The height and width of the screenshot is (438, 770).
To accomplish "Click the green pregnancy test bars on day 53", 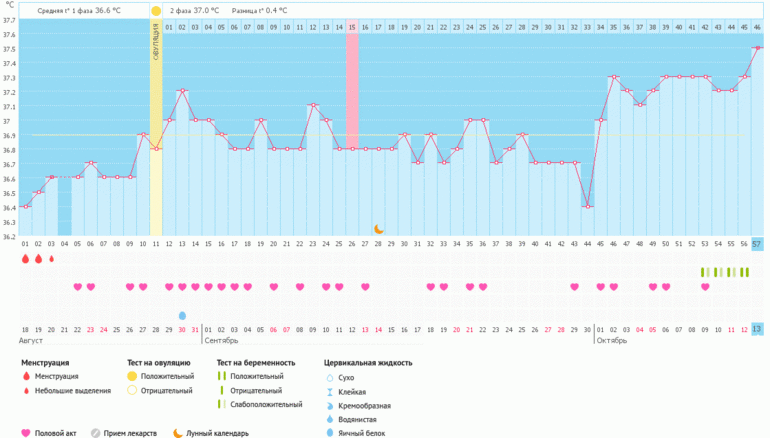I will [705, 272].
